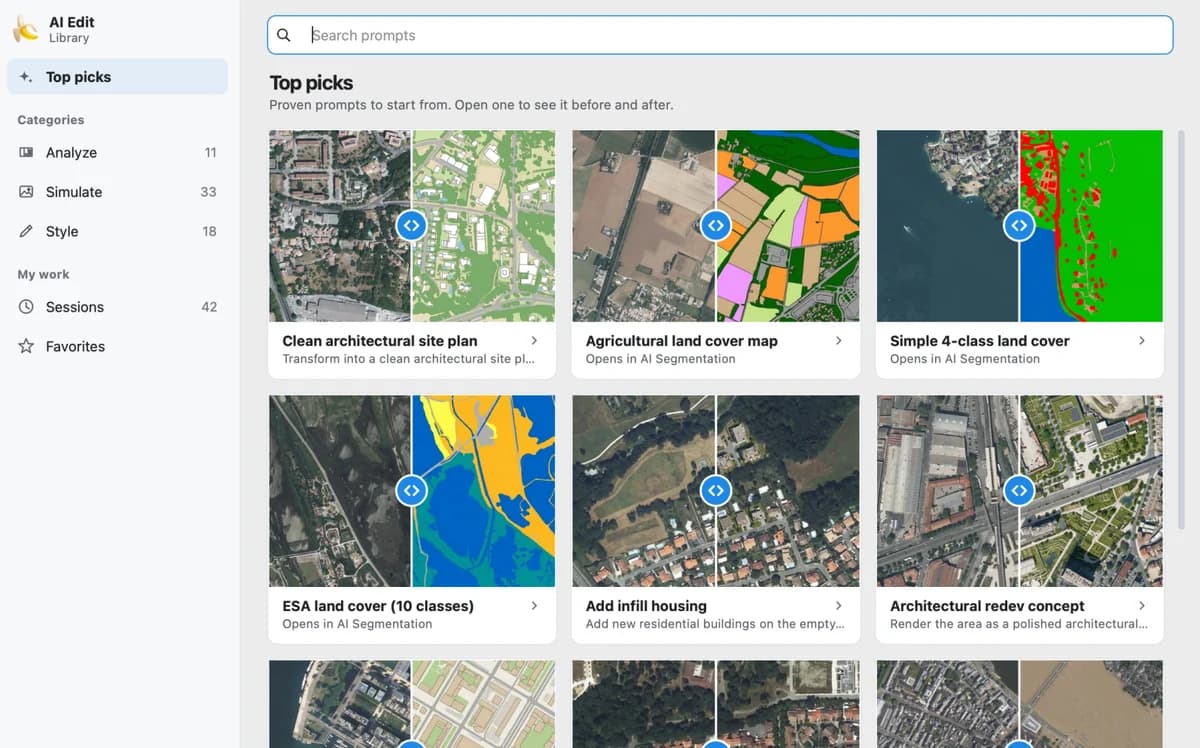This screenshot has height=748, width=1200.
Task: Click 'Render the area as a polished architectural...' text
Action: tap(1019, 624)
